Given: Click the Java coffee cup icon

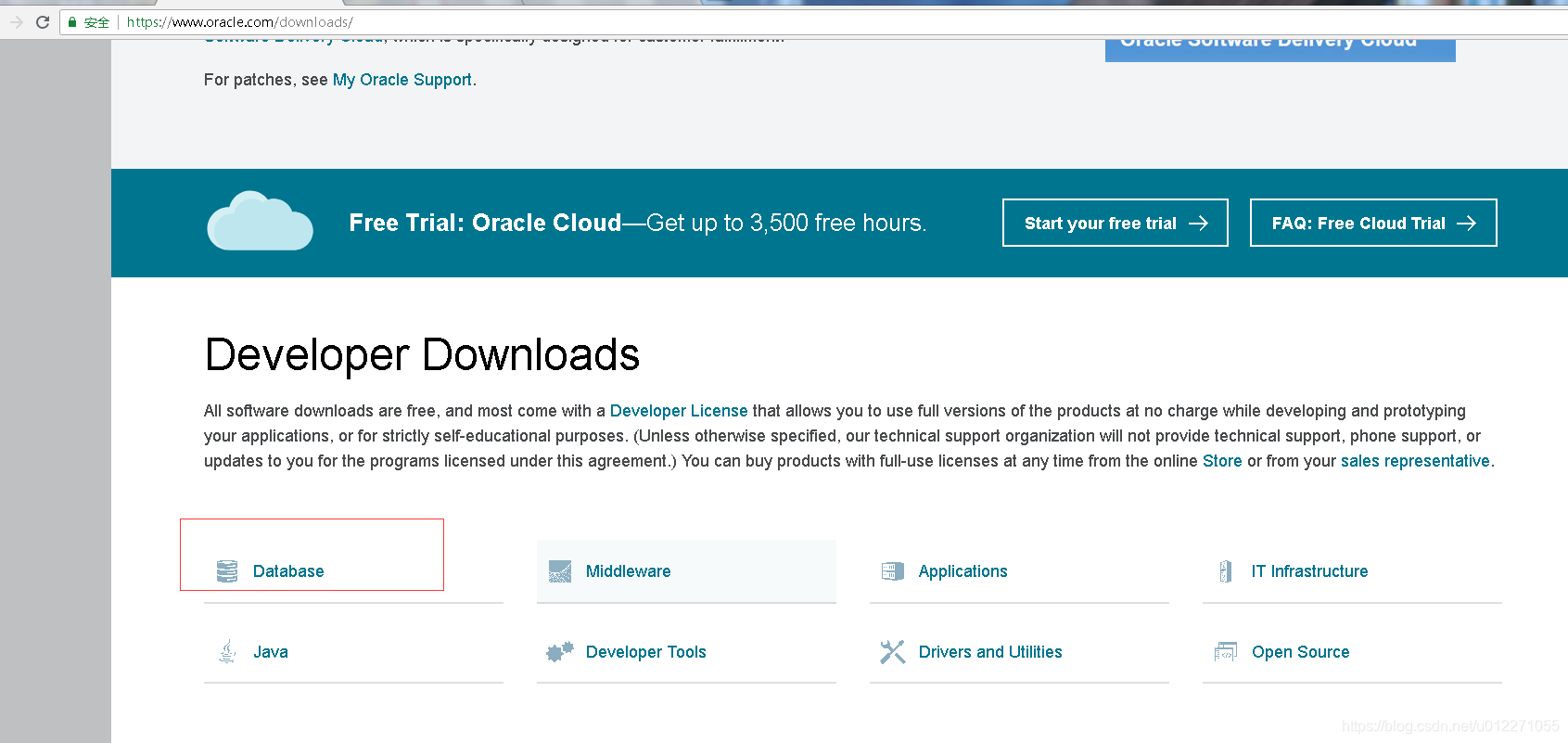Looking at the screenshot, I should click(227, 651).
